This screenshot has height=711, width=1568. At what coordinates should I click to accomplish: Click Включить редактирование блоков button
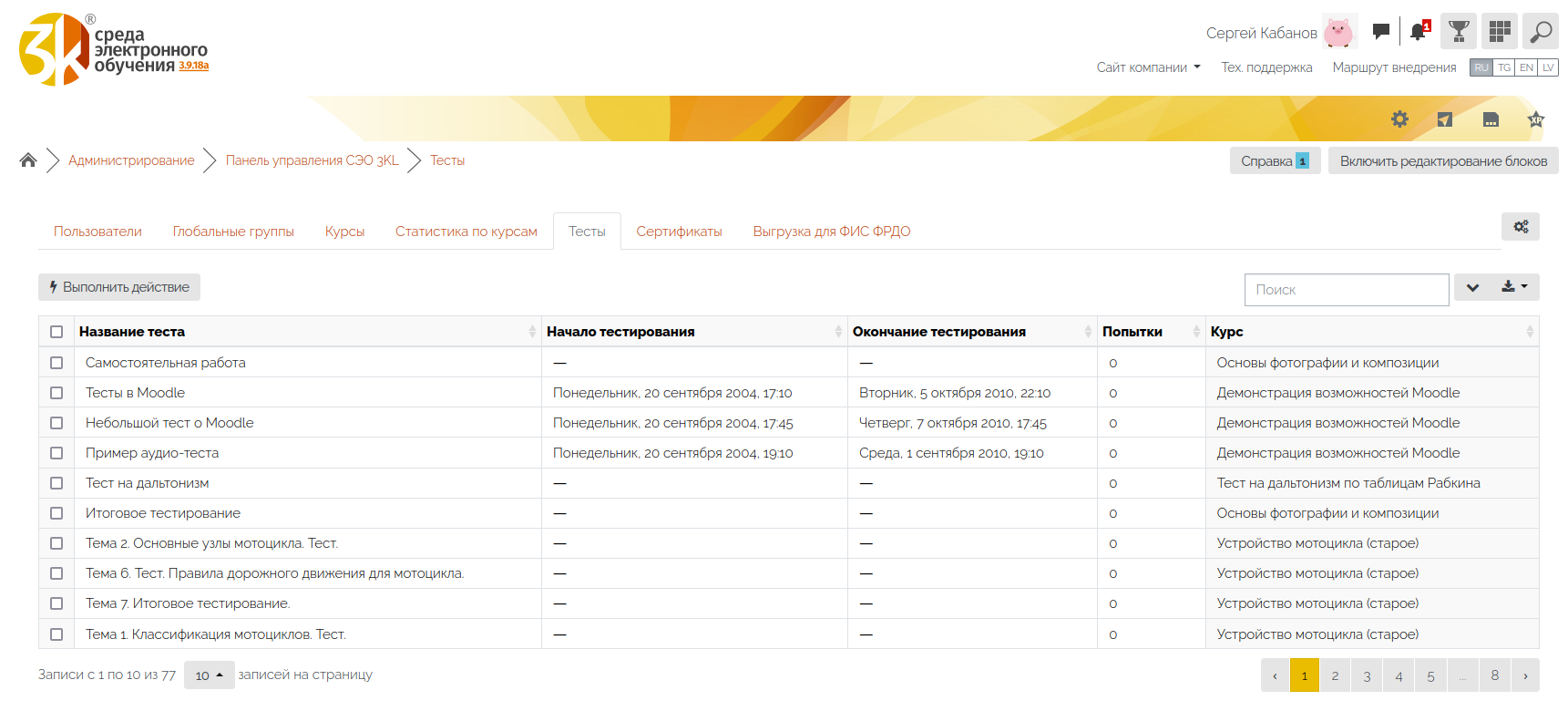click(1442, 161)
